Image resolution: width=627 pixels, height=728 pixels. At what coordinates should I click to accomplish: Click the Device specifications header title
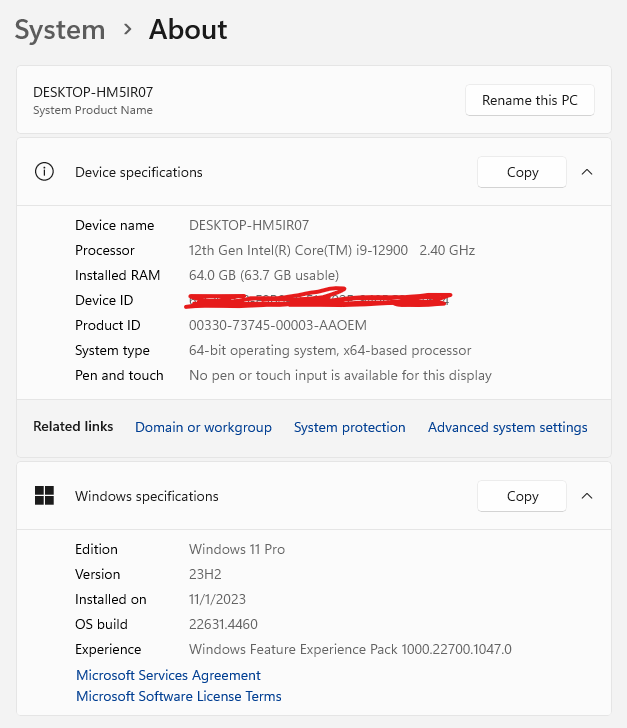(x=139, y=172)
